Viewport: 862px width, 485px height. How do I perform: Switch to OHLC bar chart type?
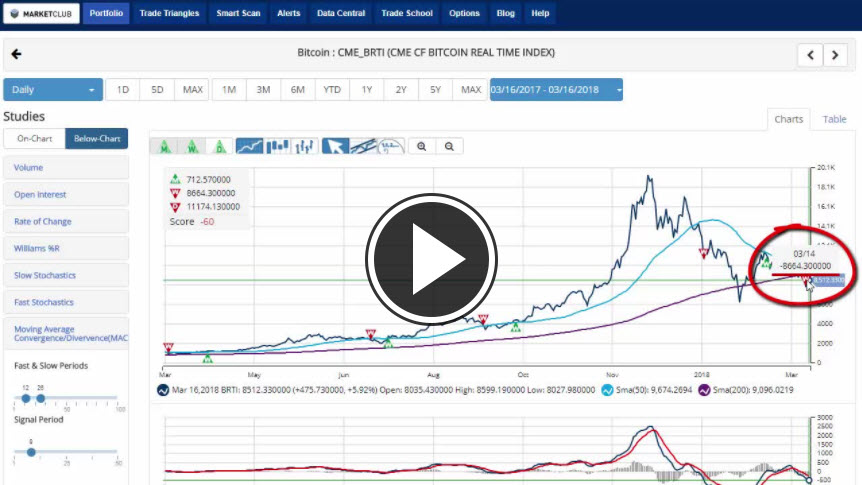(305, 146)
